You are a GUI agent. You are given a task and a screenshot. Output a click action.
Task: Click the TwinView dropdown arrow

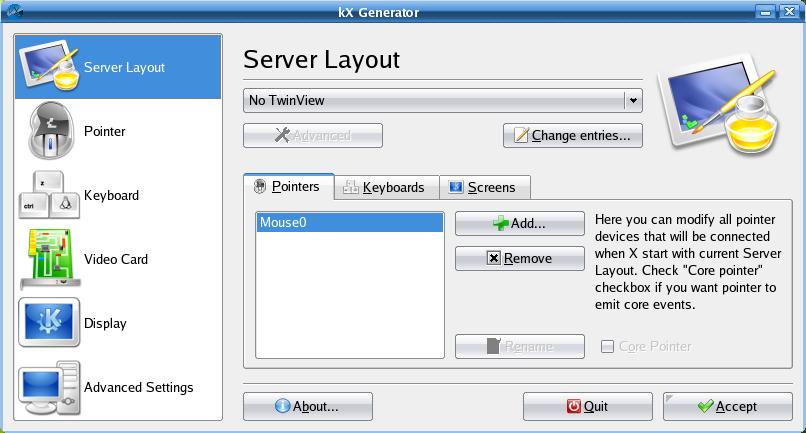633,100
